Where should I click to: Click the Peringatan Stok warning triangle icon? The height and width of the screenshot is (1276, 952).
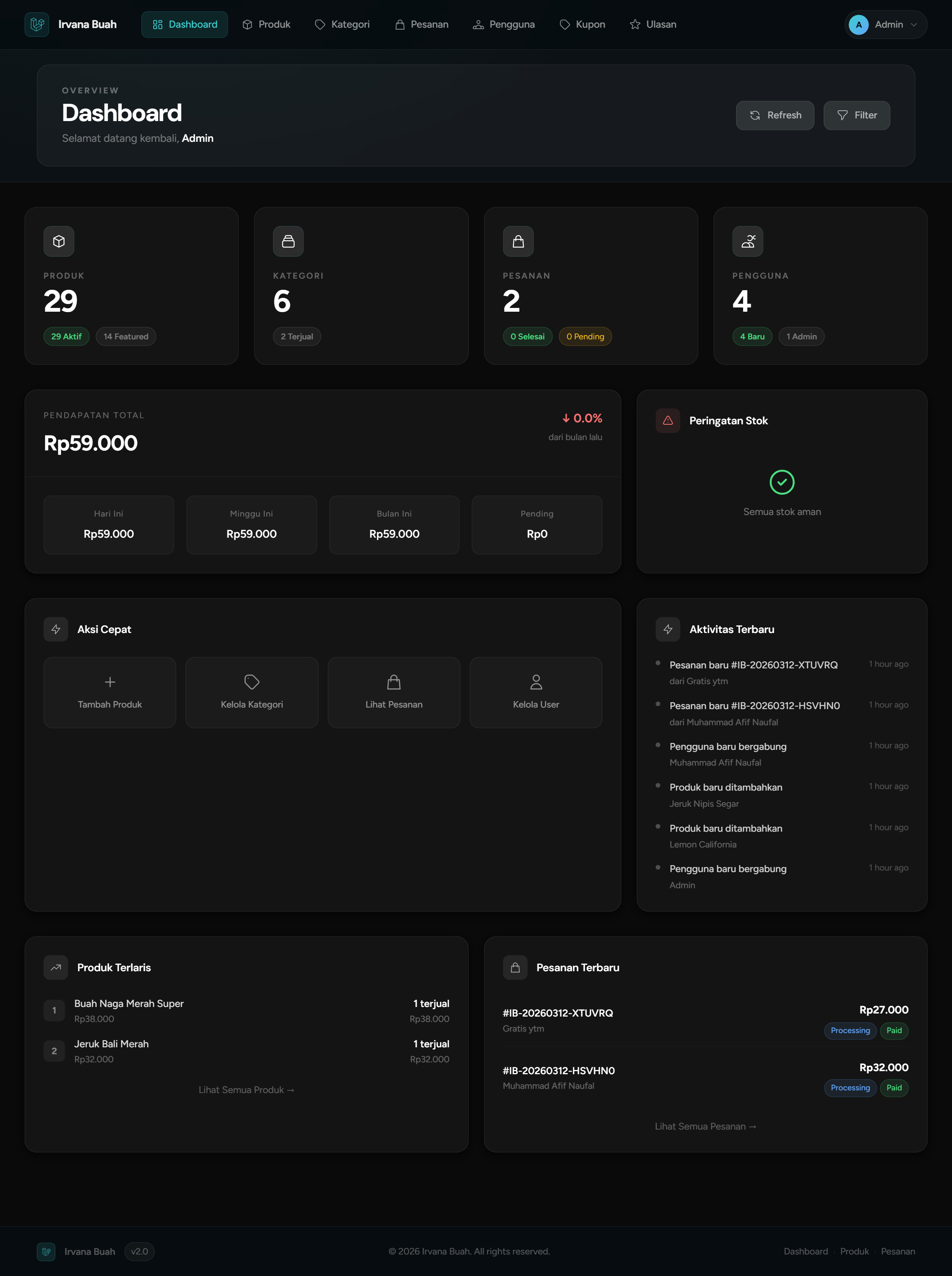[667, 421]
